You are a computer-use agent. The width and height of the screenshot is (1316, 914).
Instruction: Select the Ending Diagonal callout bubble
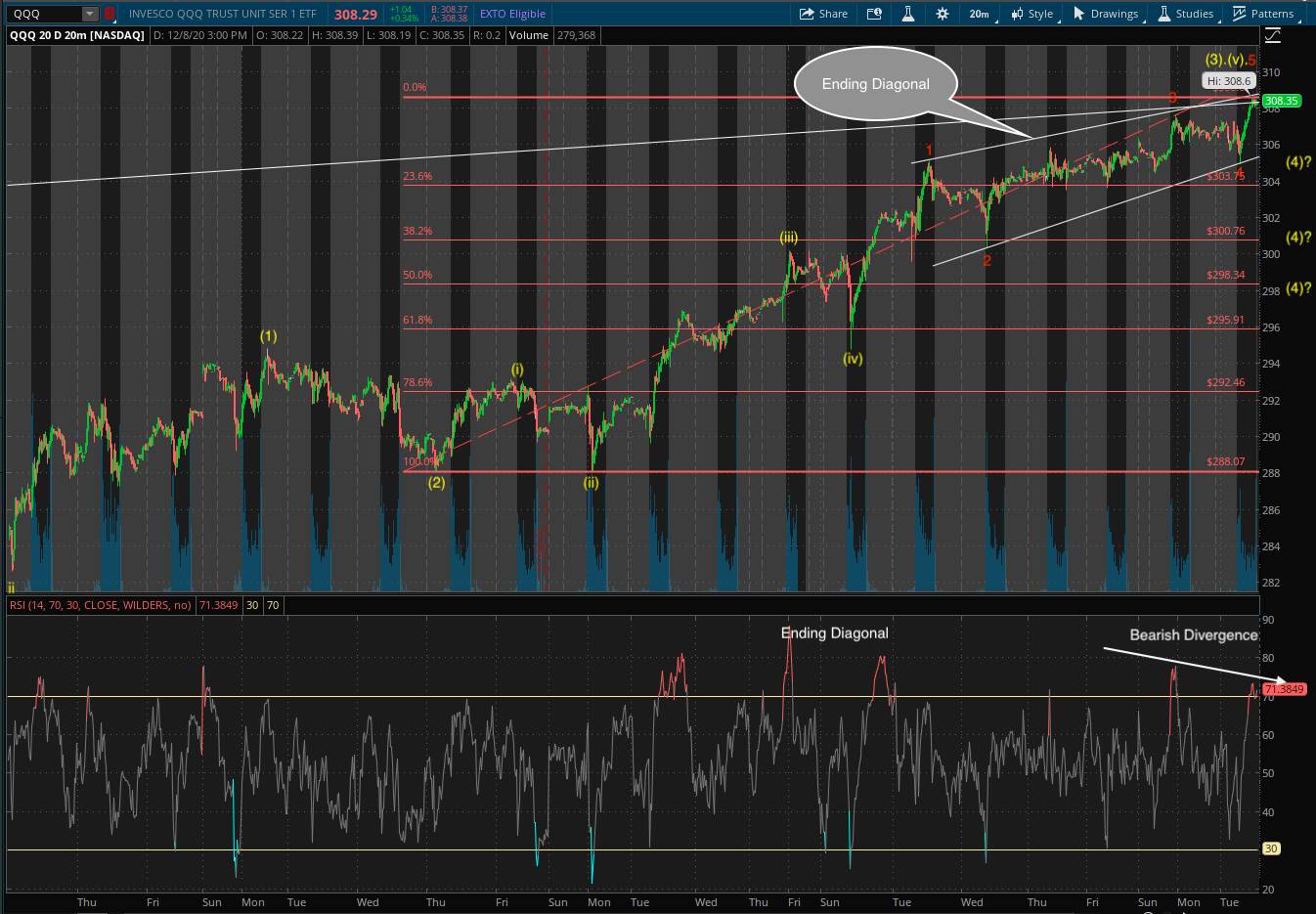pos(875,85)
